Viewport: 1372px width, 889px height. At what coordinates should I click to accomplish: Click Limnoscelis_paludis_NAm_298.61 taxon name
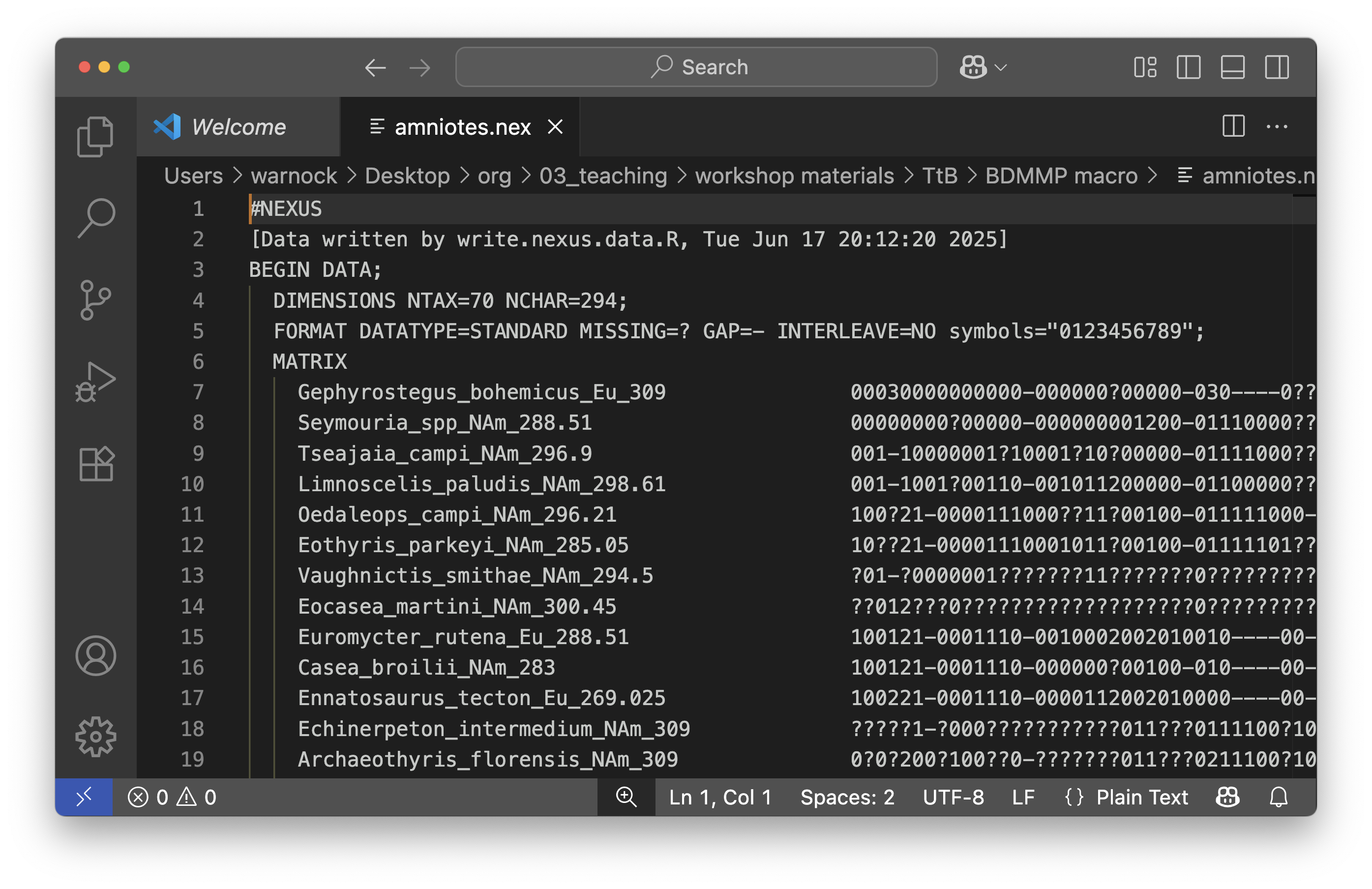point(481,484)
